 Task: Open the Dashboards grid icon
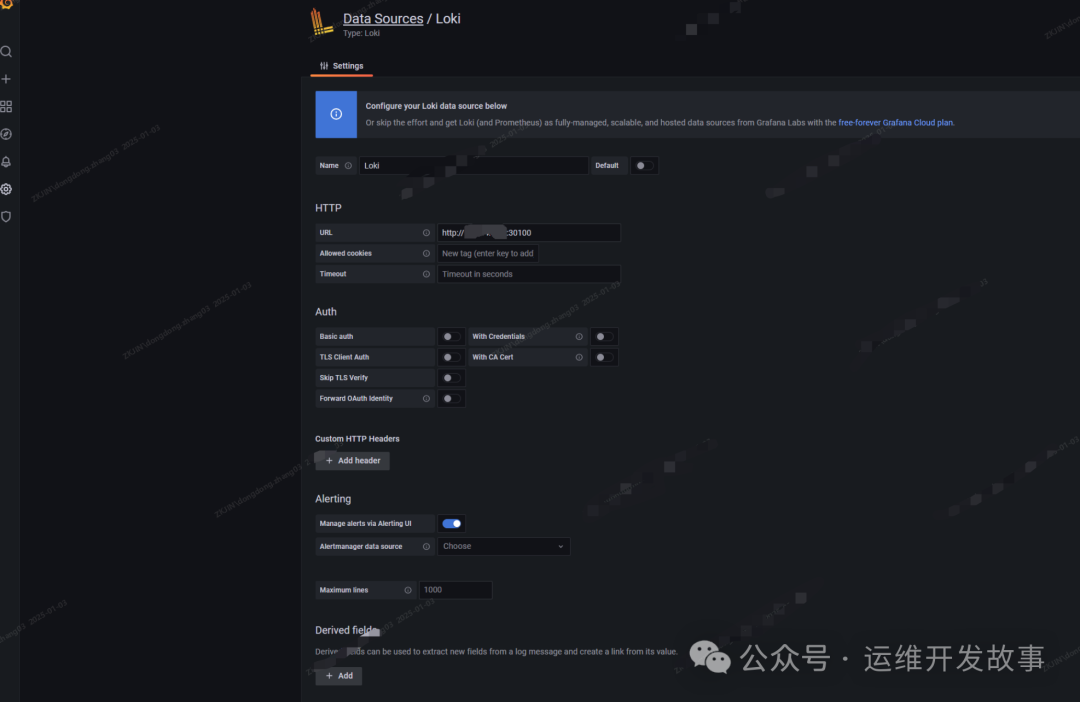pyautogui.click(x=6, y=106)
